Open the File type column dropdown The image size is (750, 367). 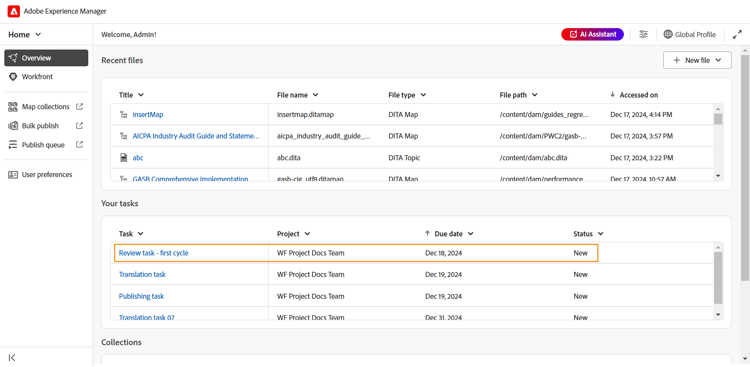point(423,95)
